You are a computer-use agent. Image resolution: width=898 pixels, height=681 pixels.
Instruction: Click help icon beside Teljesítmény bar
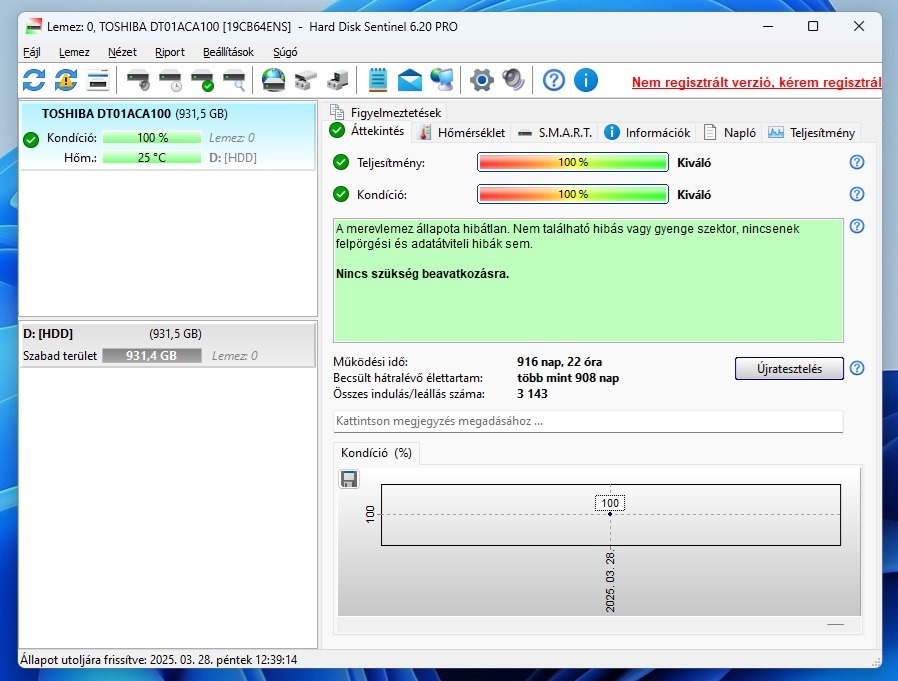click(857, 162)
